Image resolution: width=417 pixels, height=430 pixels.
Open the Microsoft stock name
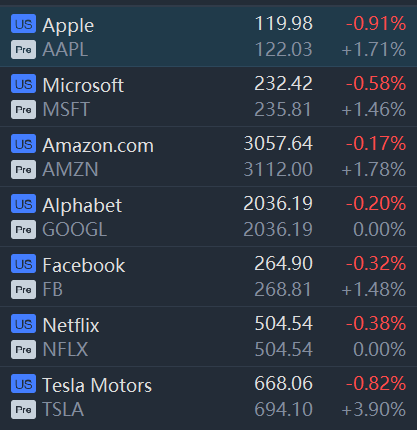(83, 85)
